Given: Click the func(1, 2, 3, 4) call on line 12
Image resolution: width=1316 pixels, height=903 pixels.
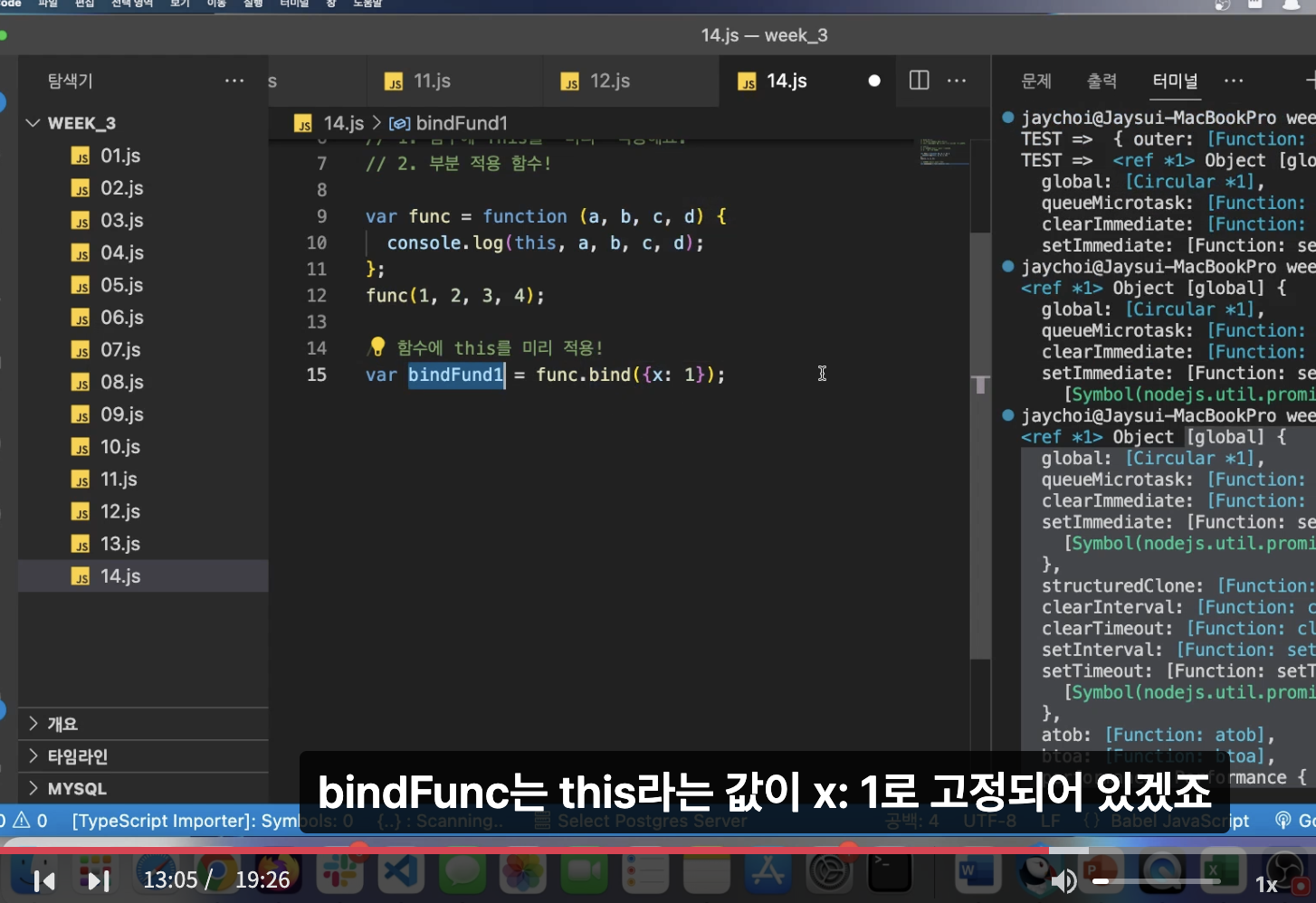Looking at the screenshot, I should [x=455, y=296].
